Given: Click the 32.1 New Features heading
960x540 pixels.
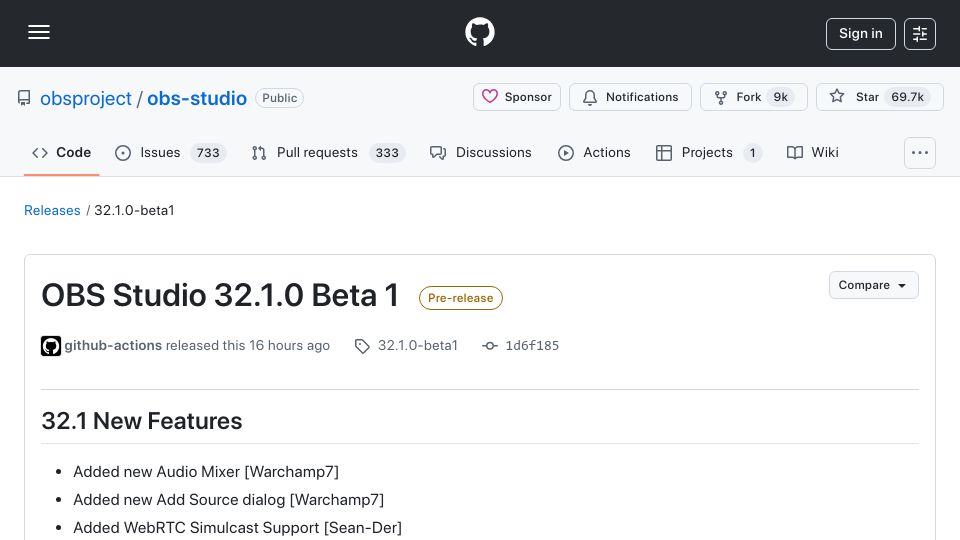Looking at the screenshot, I should [x=142, y=421].
